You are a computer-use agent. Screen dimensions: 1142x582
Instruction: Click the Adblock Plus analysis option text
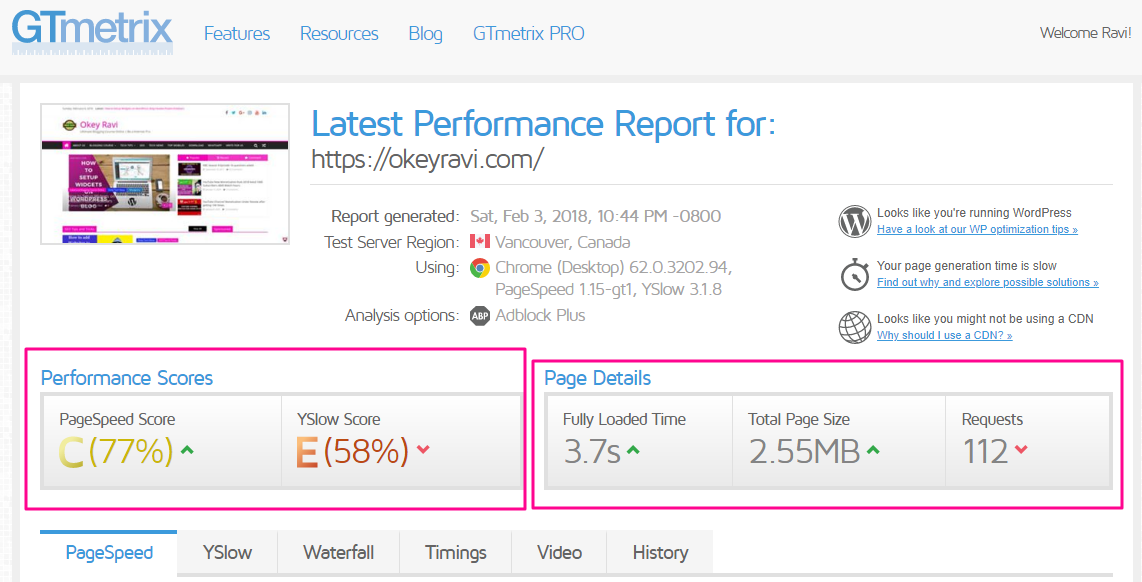(x=540, y=315)
